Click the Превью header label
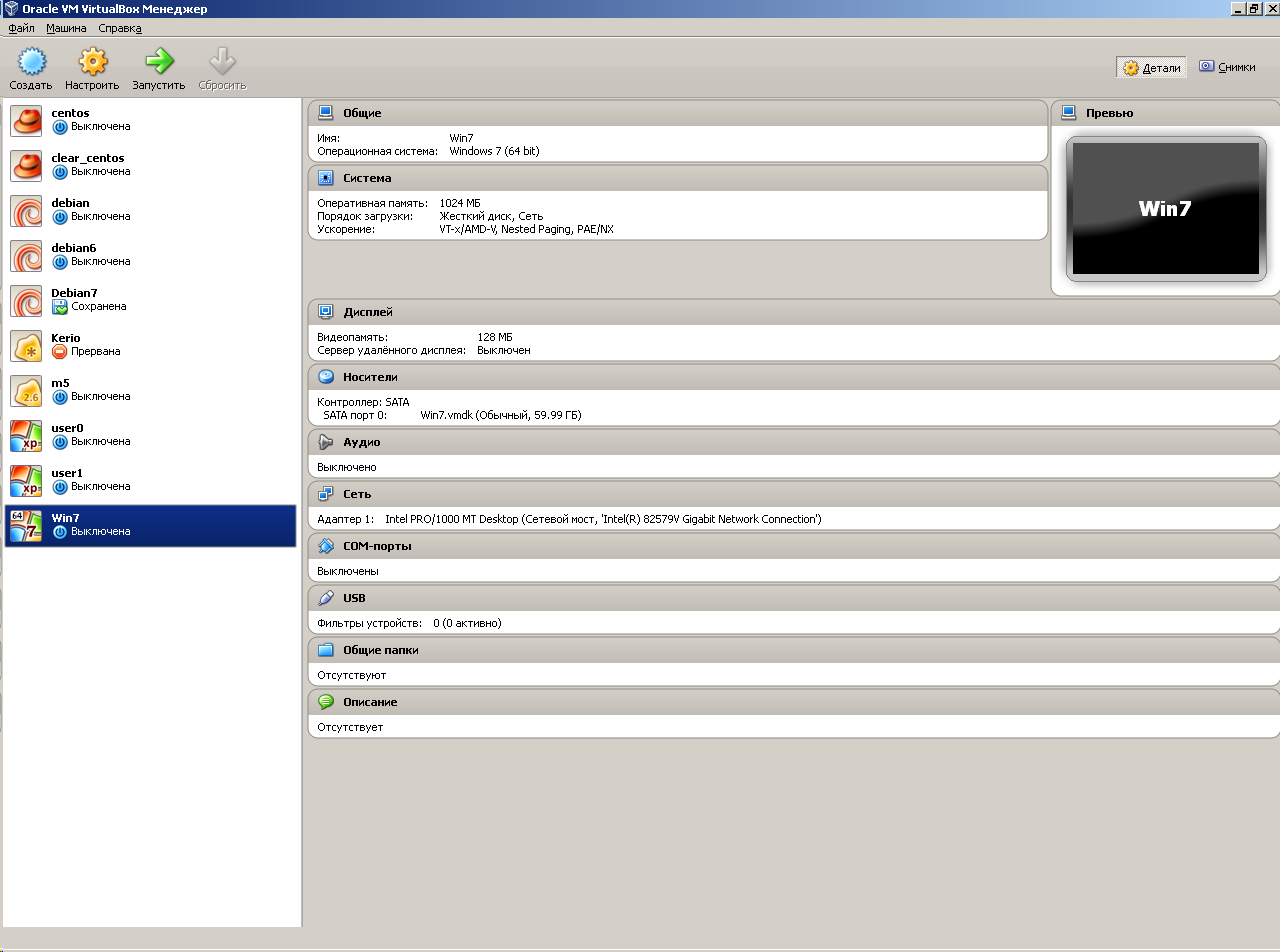Image resolution: width=1280 pixels, height=952 pixels. 1109,113
